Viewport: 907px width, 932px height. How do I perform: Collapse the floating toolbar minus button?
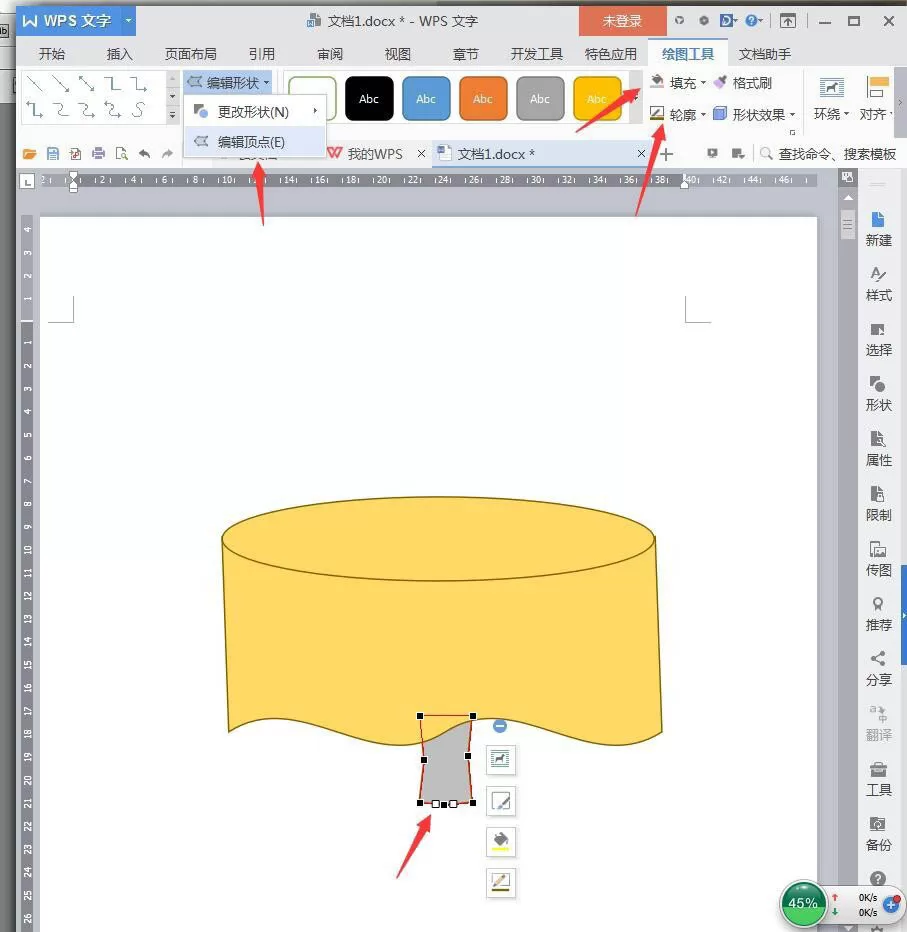(500, 726)
